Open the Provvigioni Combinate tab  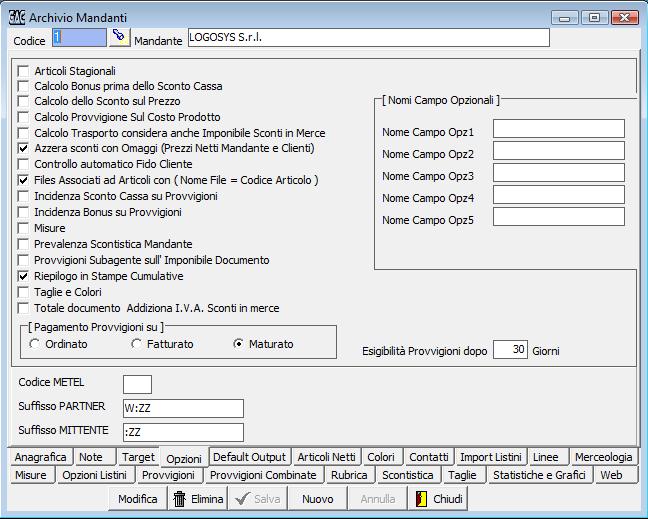pos(263,475)
